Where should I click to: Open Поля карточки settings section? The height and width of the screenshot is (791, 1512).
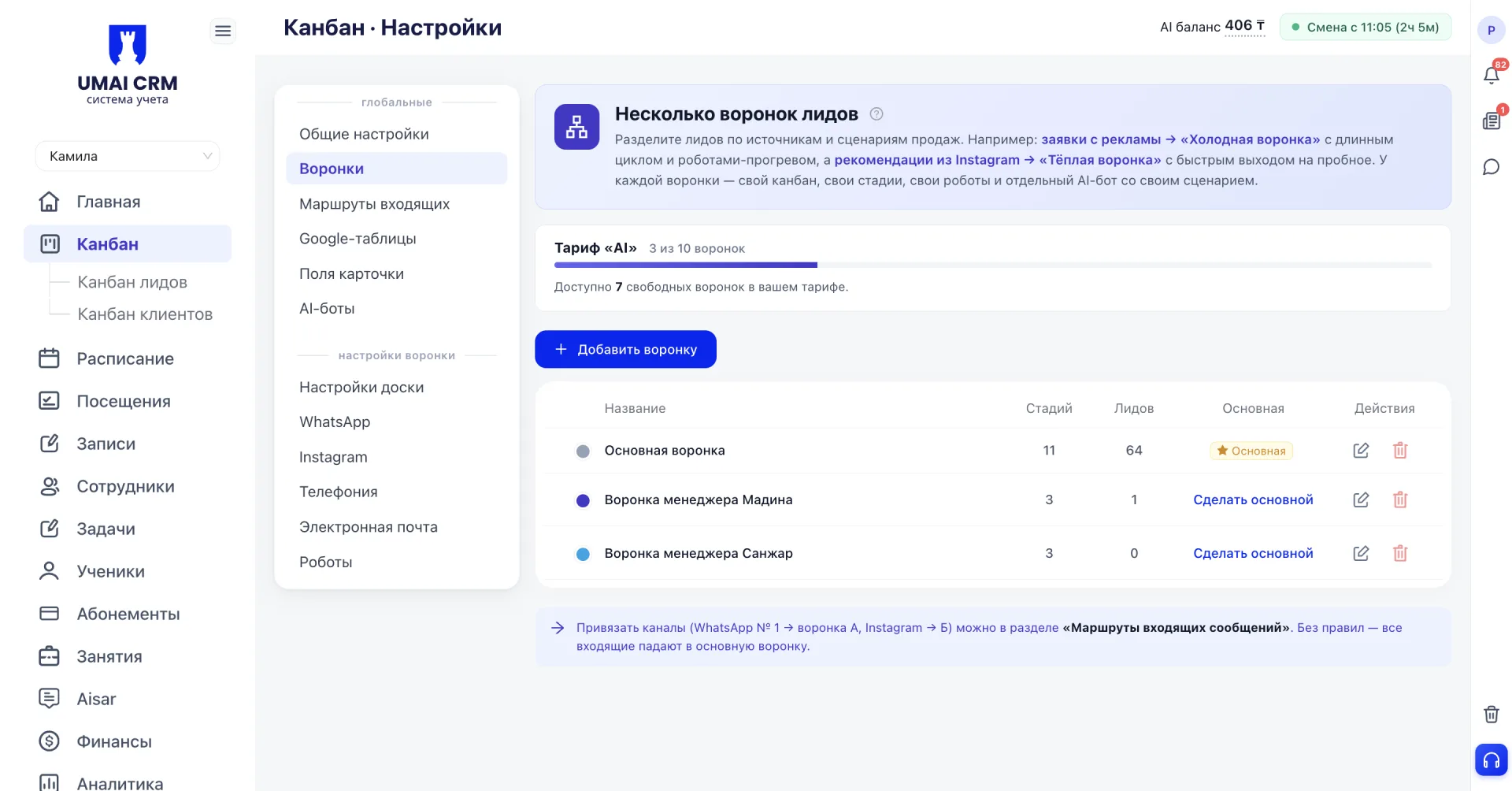pyautogui.click(x=396, y=274)
